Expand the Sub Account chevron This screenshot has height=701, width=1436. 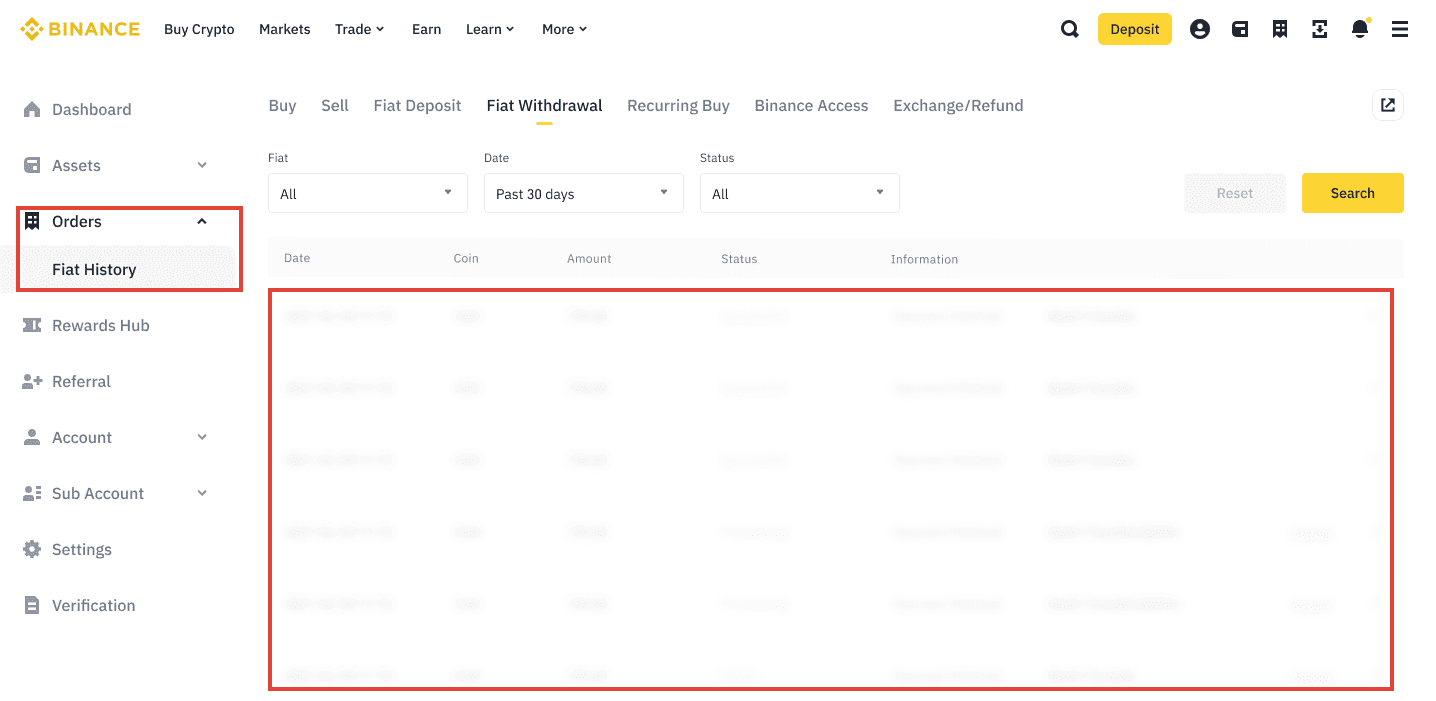[x=202, y=493]
